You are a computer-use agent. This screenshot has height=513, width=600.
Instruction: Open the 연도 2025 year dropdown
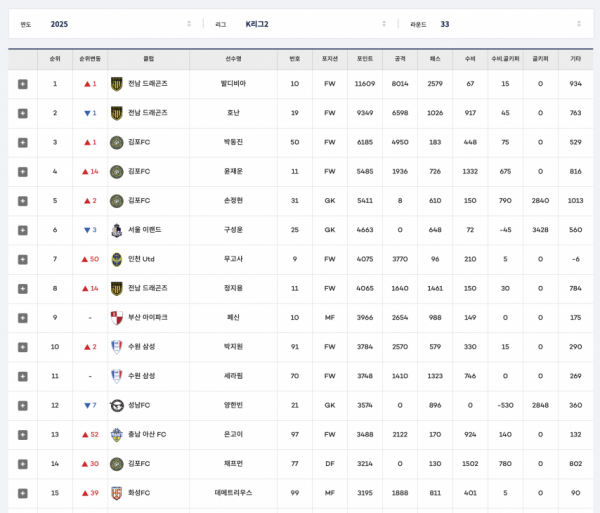click(x=105, y=24)
